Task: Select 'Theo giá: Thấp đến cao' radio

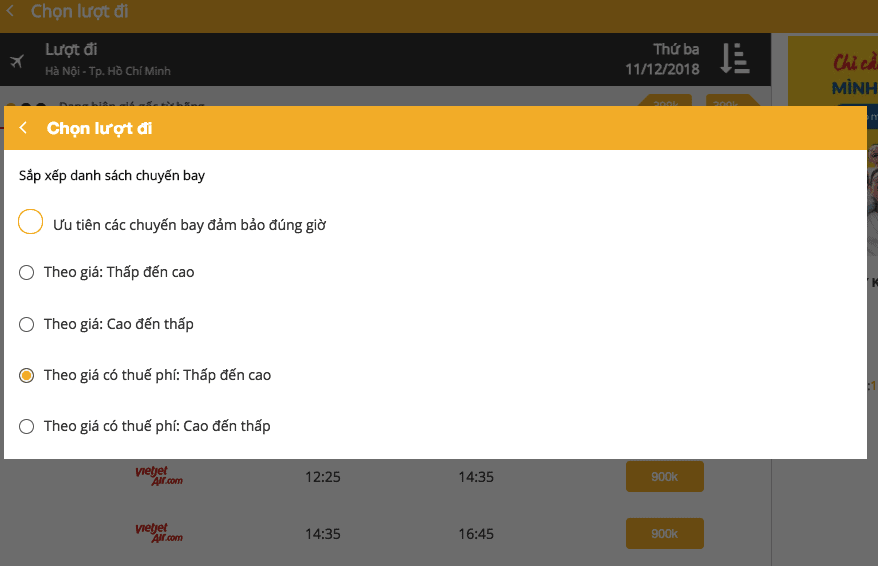Action: [x=26, y=273]
